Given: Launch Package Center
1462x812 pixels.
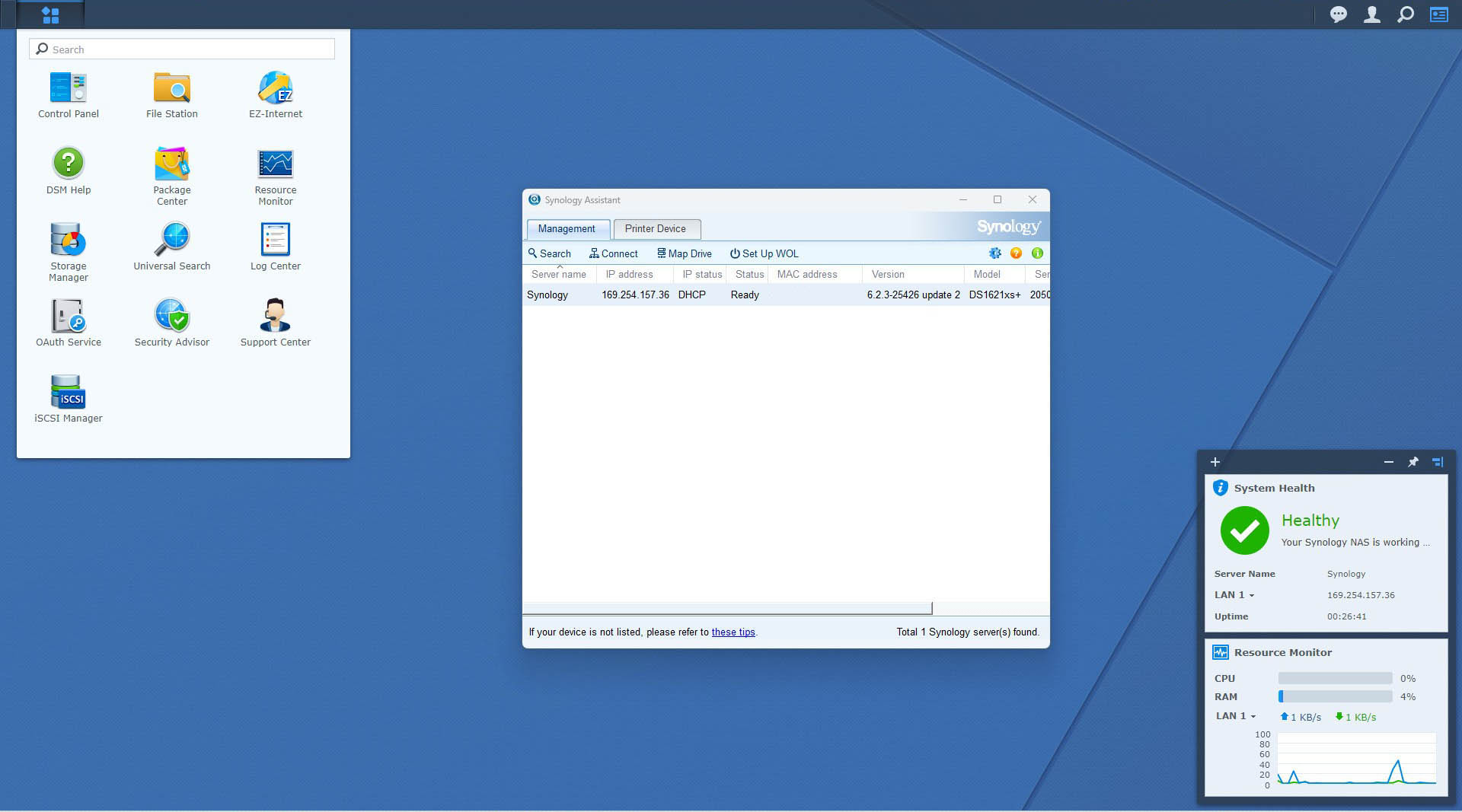Looking at the screenshot, I should (x=172, y=177).
